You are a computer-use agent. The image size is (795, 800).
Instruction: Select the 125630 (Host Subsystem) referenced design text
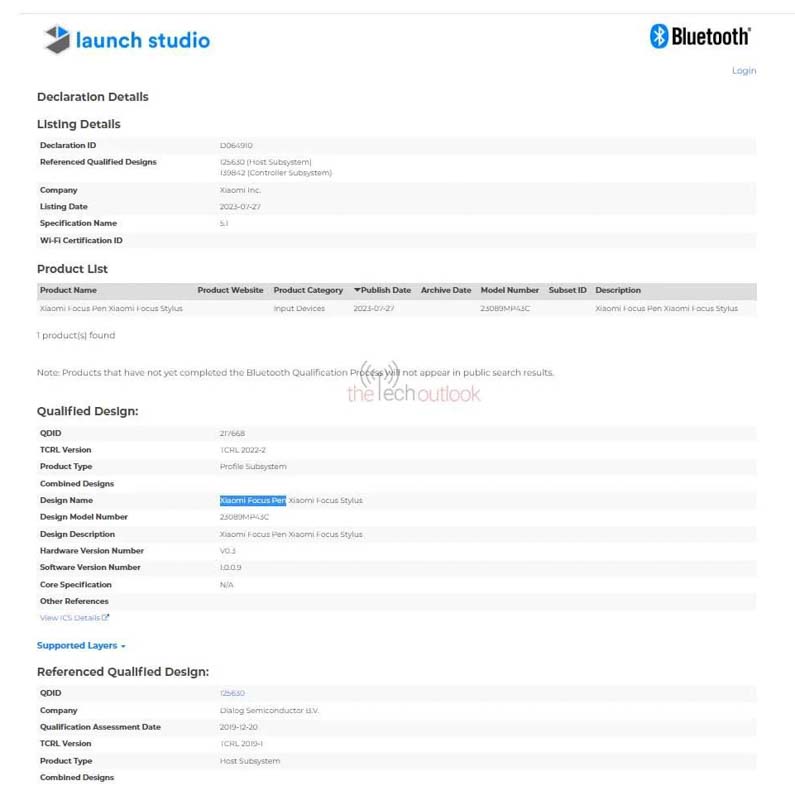265,162
